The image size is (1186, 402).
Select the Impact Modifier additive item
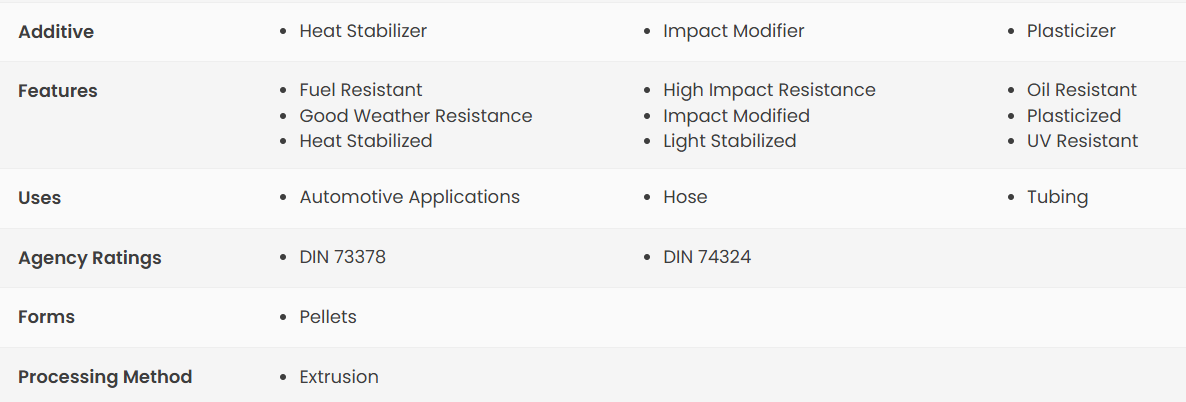[734, 31]
